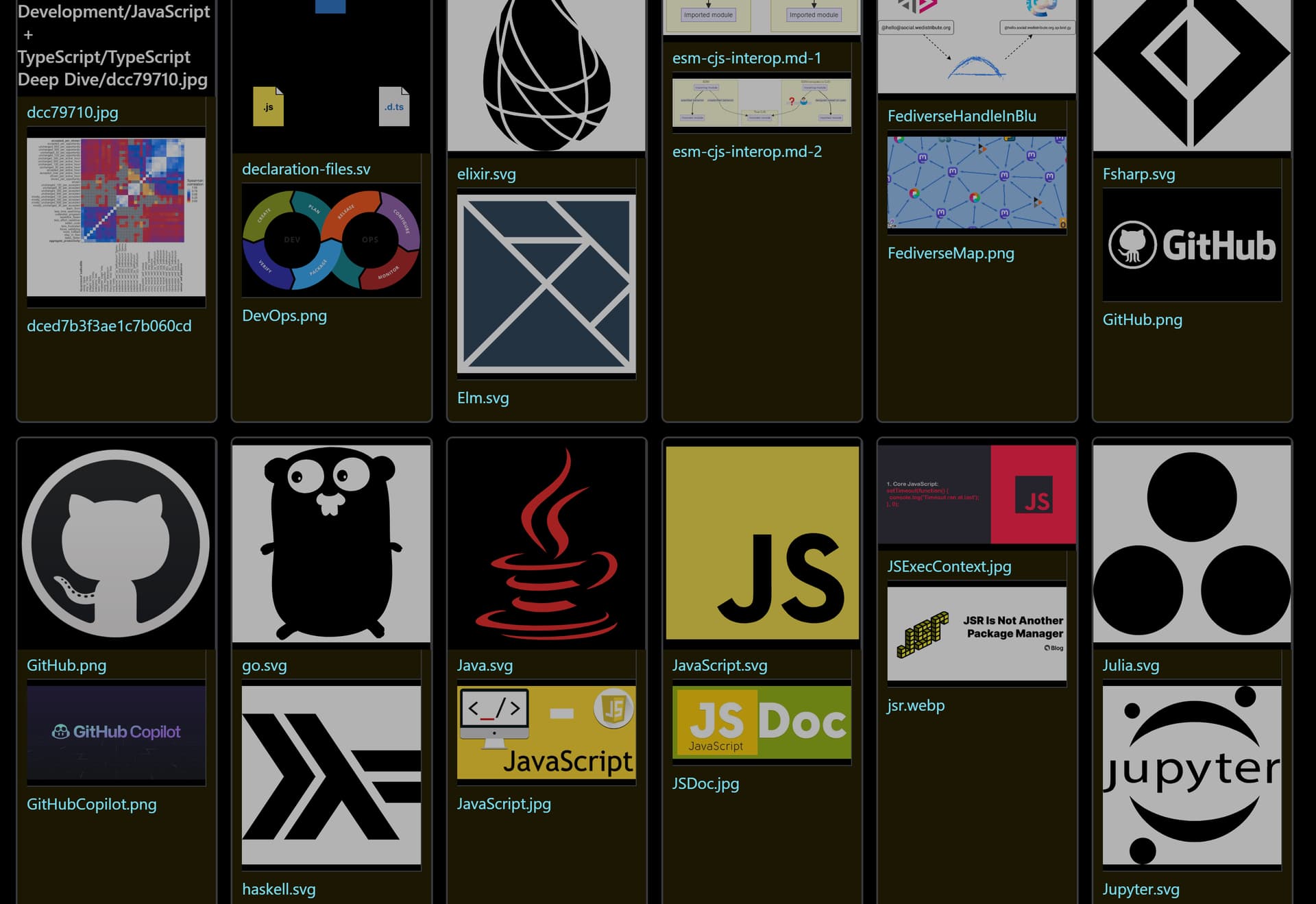Open the Java.svg file link
The width and height of the screenshot is (1316, 904).
point(485,665)
